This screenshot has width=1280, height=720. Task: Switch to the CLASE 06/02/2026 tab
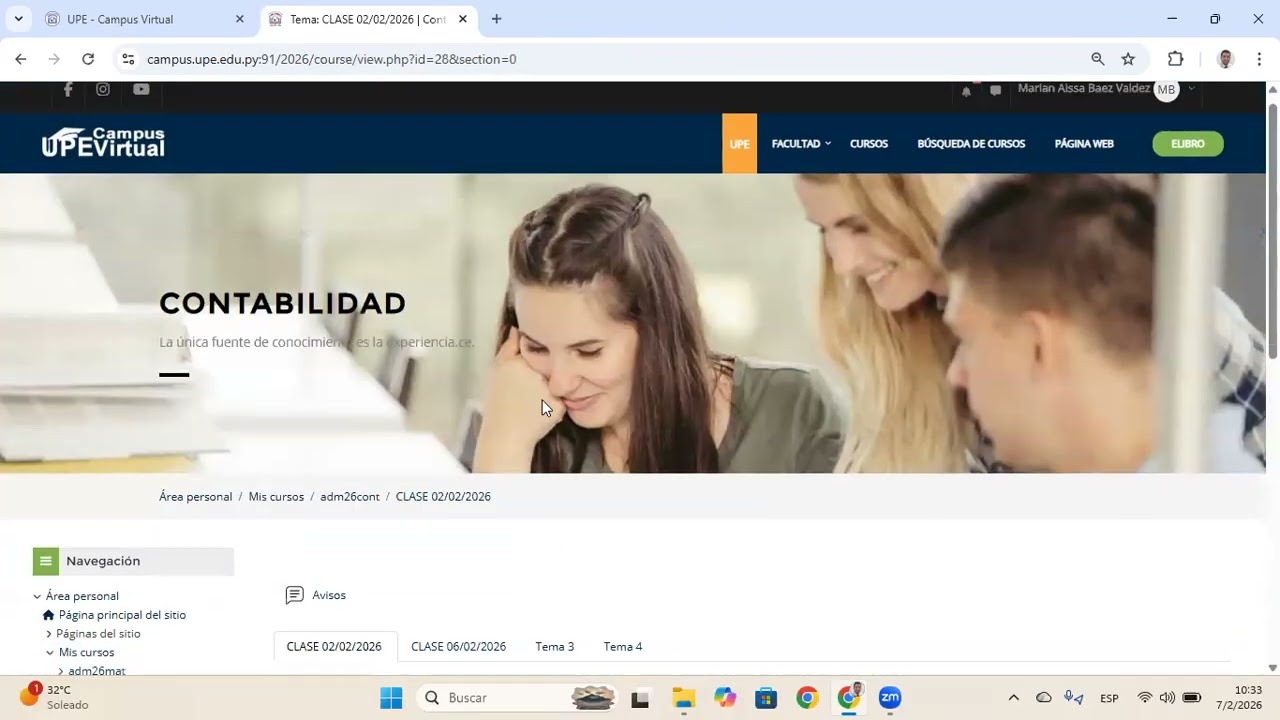[459, 646]
